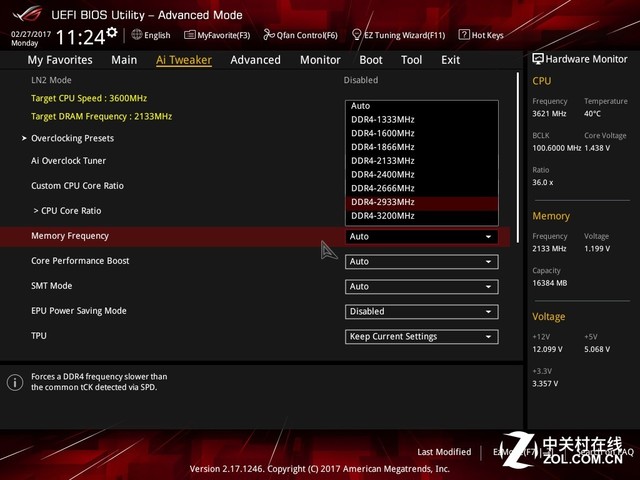This screenshot has height=480, width=640.
Task: Open the Boot tab
Action: [x=371, y=60]
